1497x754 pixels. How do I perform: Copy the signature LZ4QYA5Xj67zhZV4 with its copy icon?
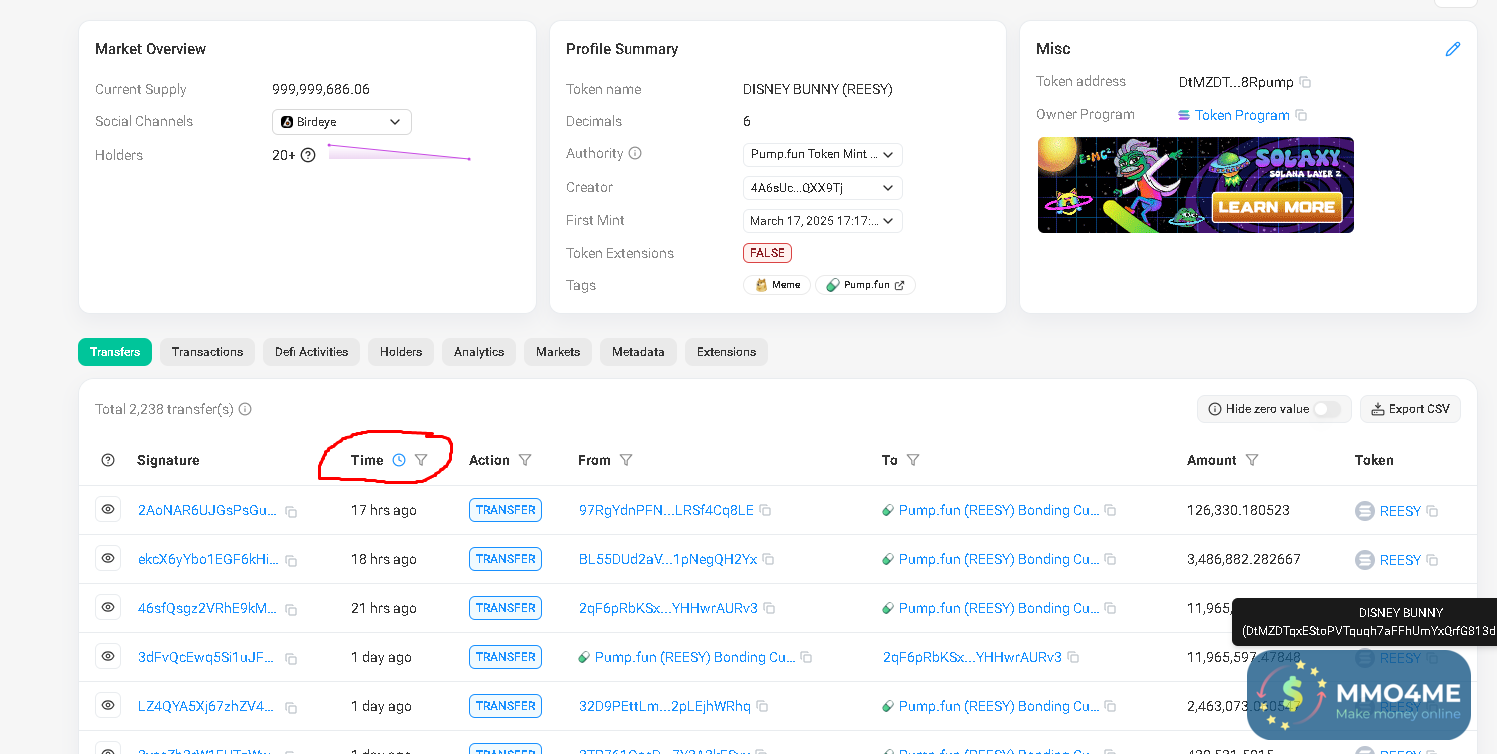tap(291, 708)
